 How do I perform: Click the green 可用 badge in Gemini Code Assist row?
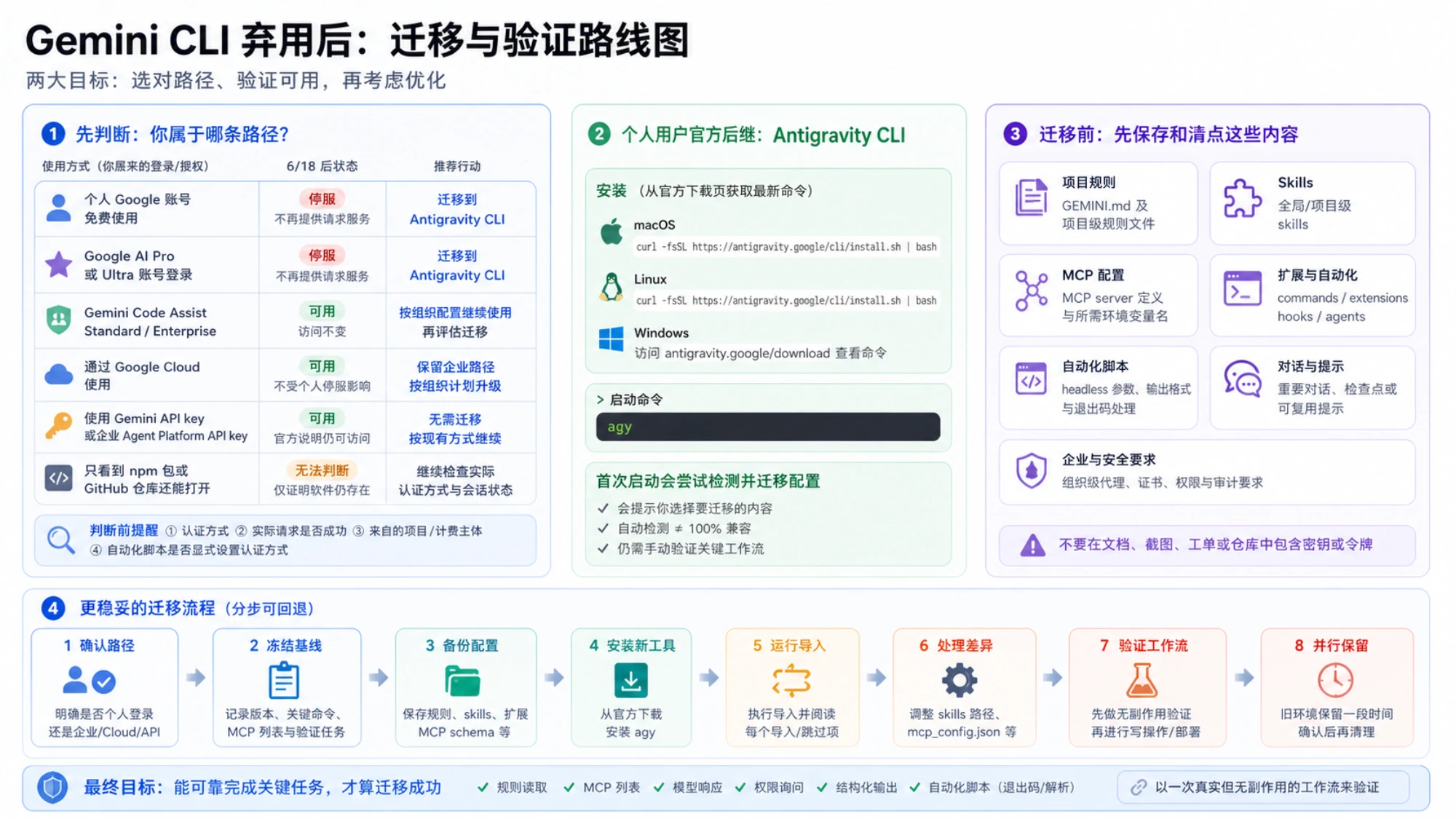point(322,312)
